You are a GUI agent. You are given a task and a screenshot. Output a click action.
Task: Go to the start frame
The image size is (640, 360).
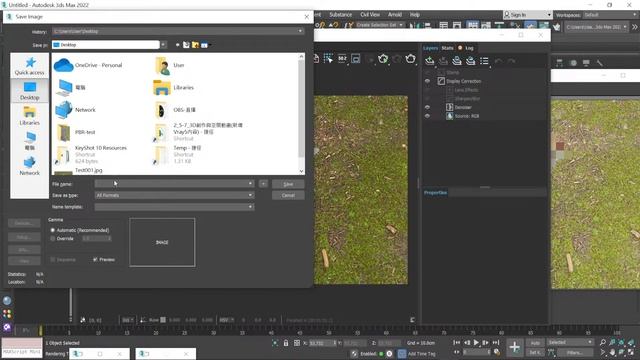click(x=457, y=342)
